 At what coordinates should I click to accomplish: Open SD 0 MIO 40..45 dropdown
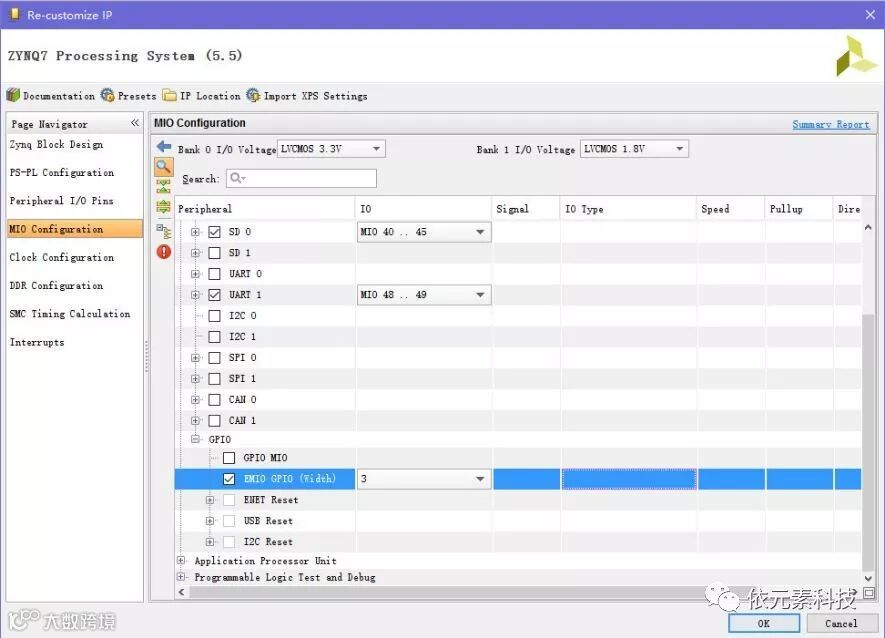point(424,232)
